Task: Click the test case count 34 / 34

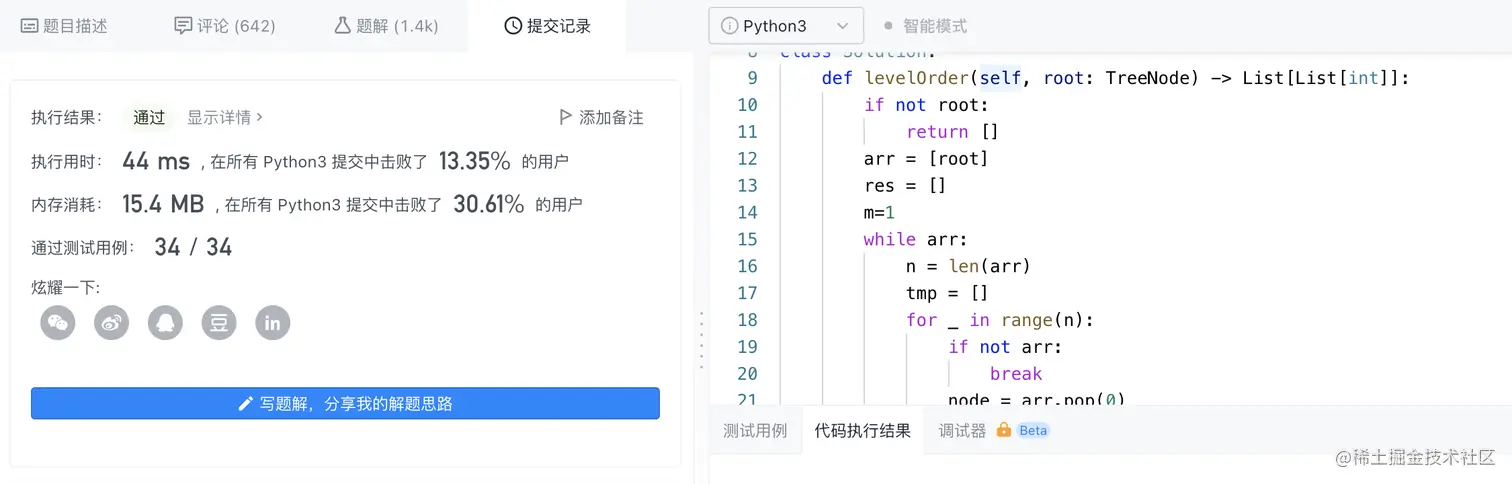Action: tap(193, 247)
